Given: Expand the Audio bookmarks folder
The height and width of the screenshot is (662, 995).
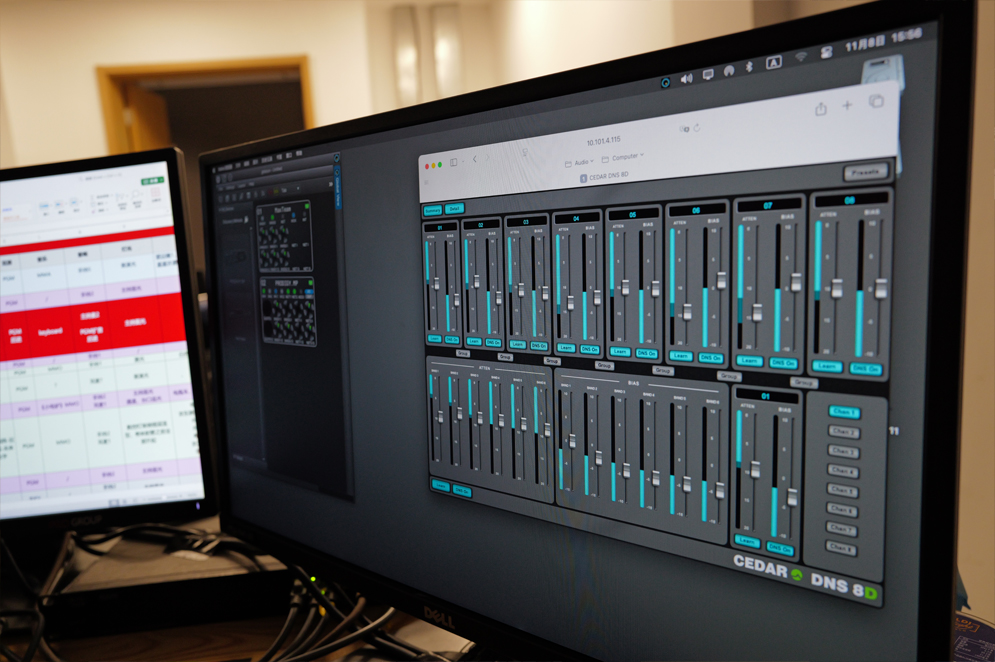Looking at the screenshot, I should (580, 162).
